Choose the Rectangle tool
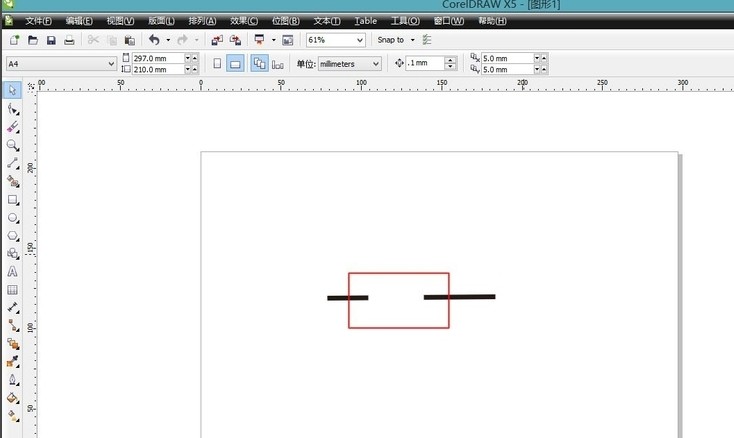This screenshot has height=438, width=734. point(13,199)
